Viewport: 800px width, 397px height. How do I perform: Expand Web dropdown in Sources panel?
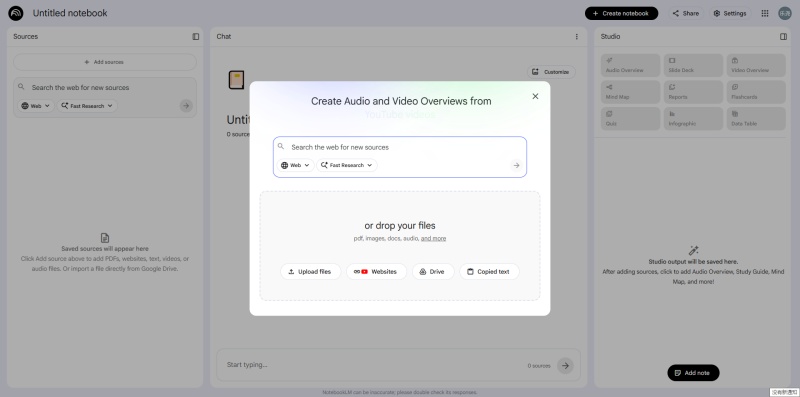coord(36,106)
